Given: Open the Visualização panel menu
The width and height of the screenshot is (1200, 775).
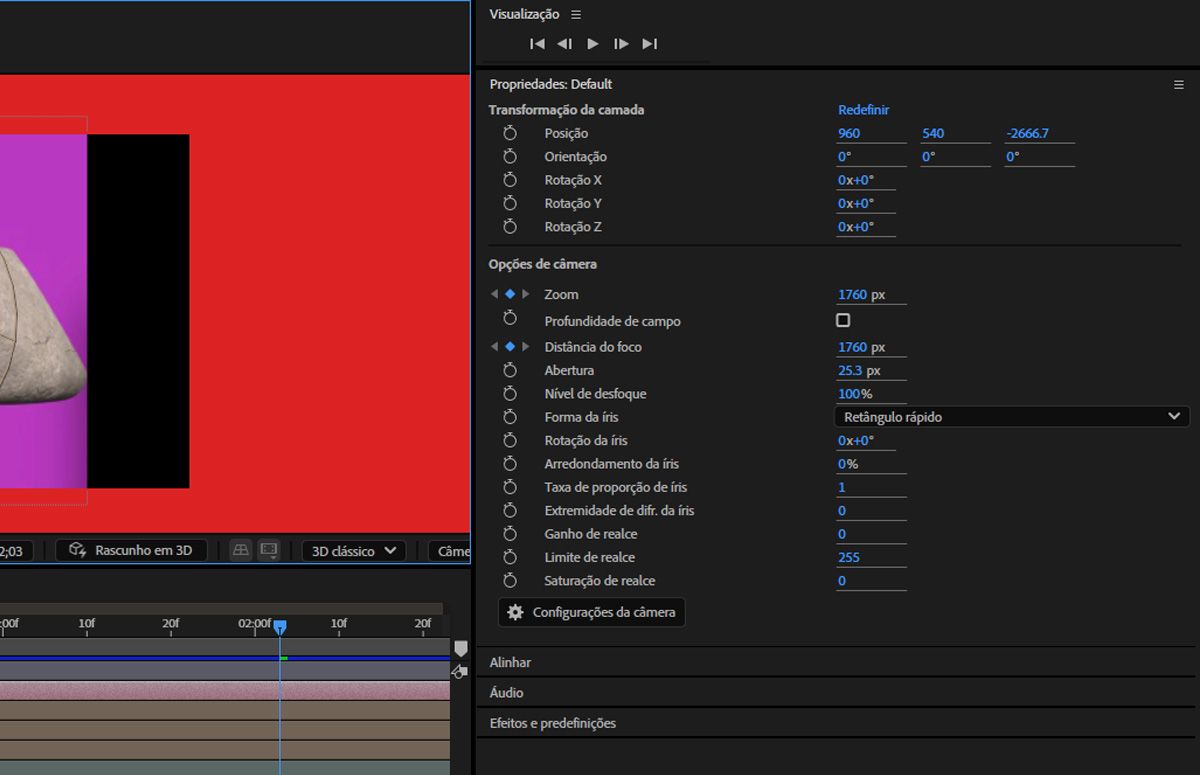Looking at the screenshot, I should 576,15.
